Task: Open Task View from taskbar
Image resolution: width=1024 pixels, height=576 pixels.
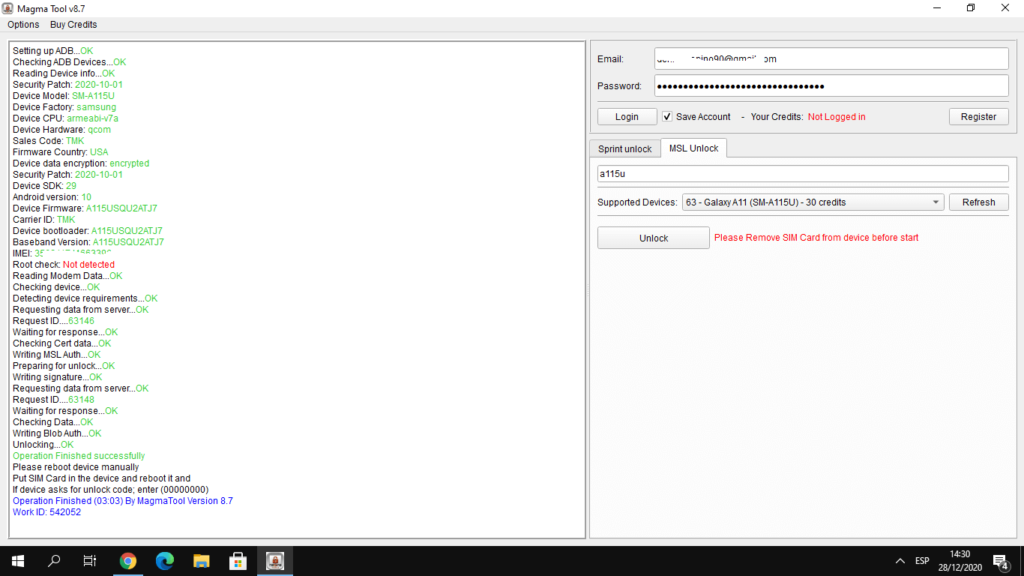Action: (x=89, y=561)
